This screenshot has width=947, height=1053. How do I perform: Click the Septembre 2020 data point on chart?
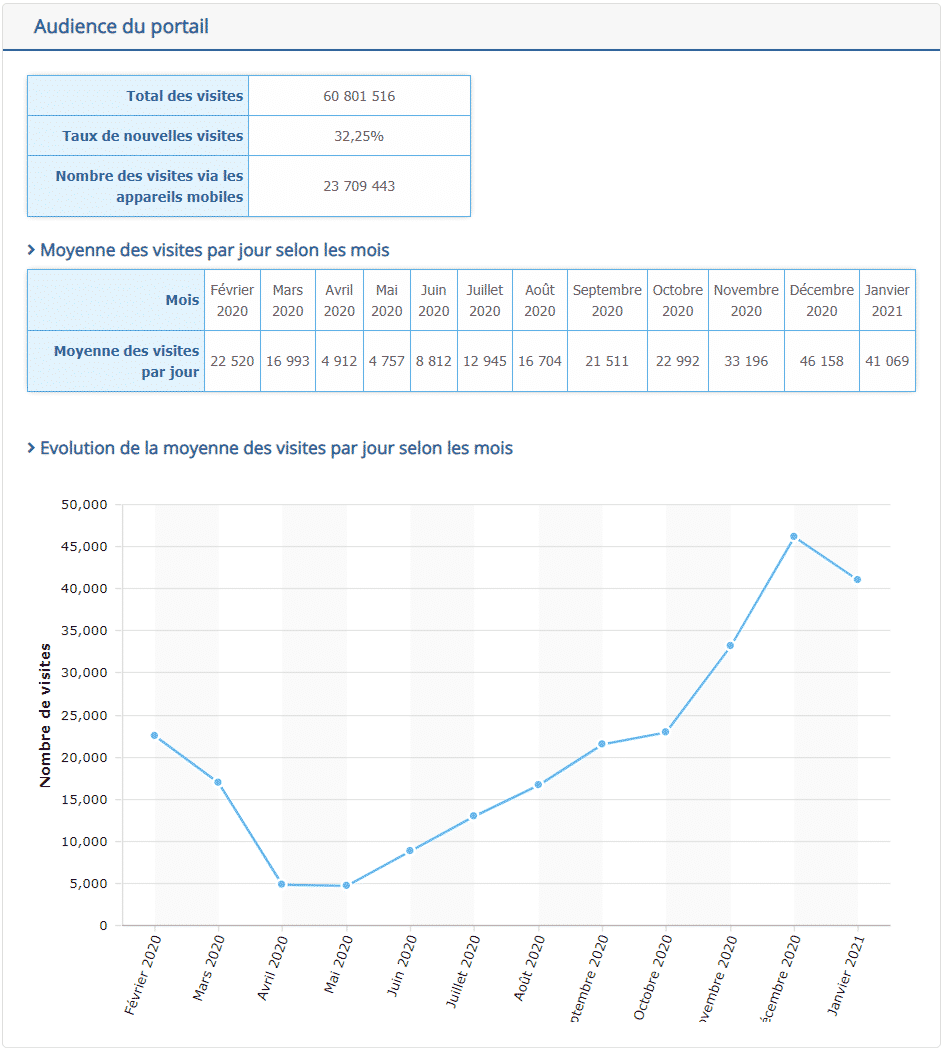point(602,744)
